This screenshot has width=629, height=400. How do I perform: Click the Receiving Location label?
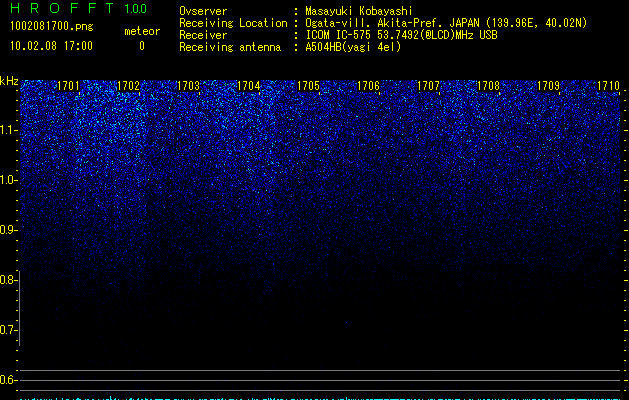pyautogui.click(x=233, y=23)
